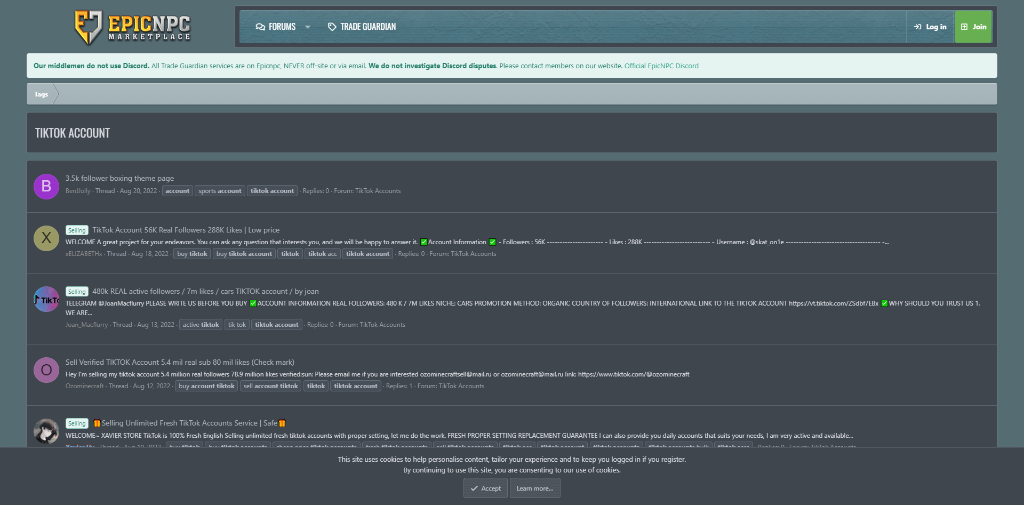Click the 'buy tiktok' tag

[x=192, y=253]
